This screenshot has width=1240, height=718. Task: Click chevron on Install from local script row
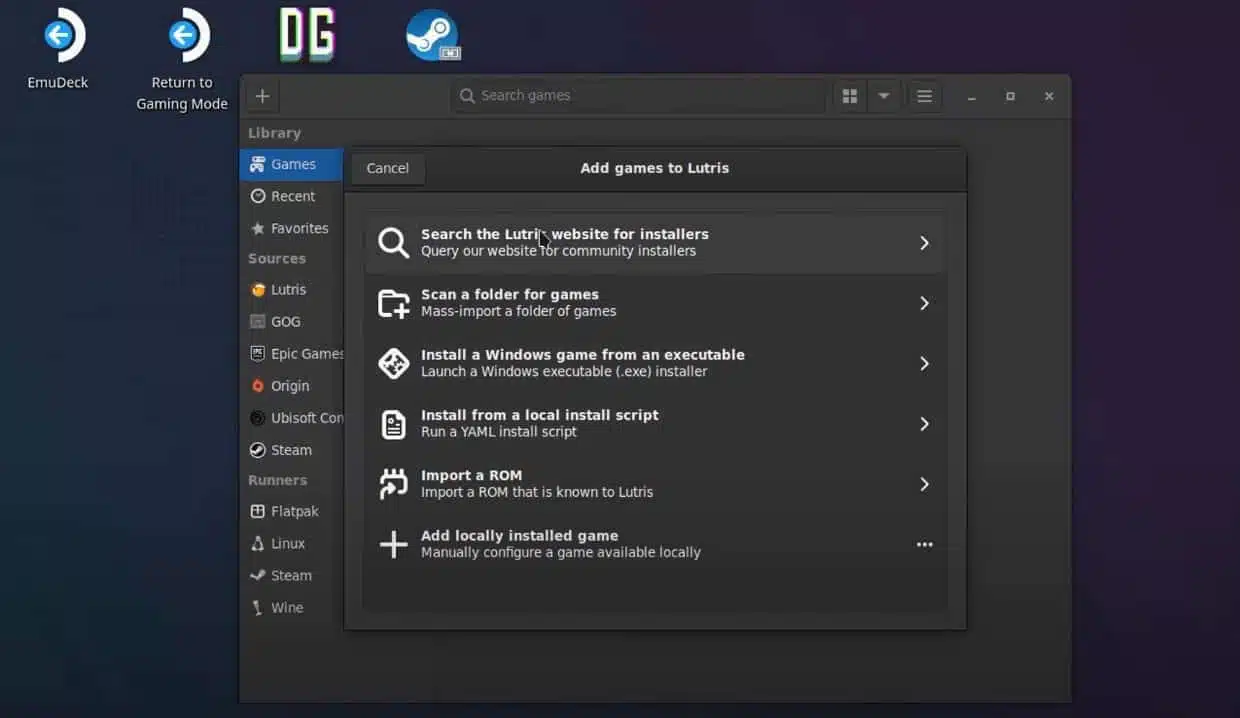click(x=924, y=424)
